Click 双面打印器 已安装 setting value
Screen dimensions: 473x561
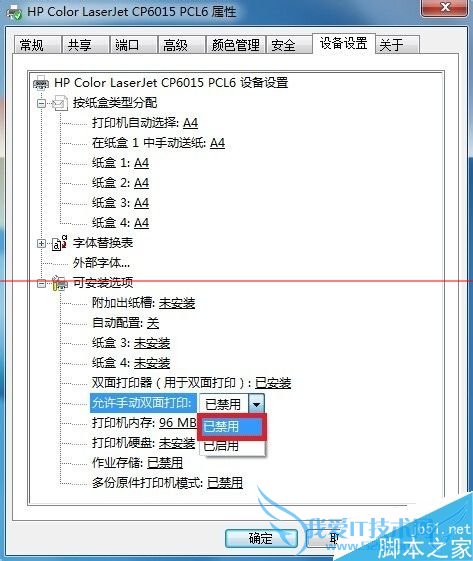(273, 383)
